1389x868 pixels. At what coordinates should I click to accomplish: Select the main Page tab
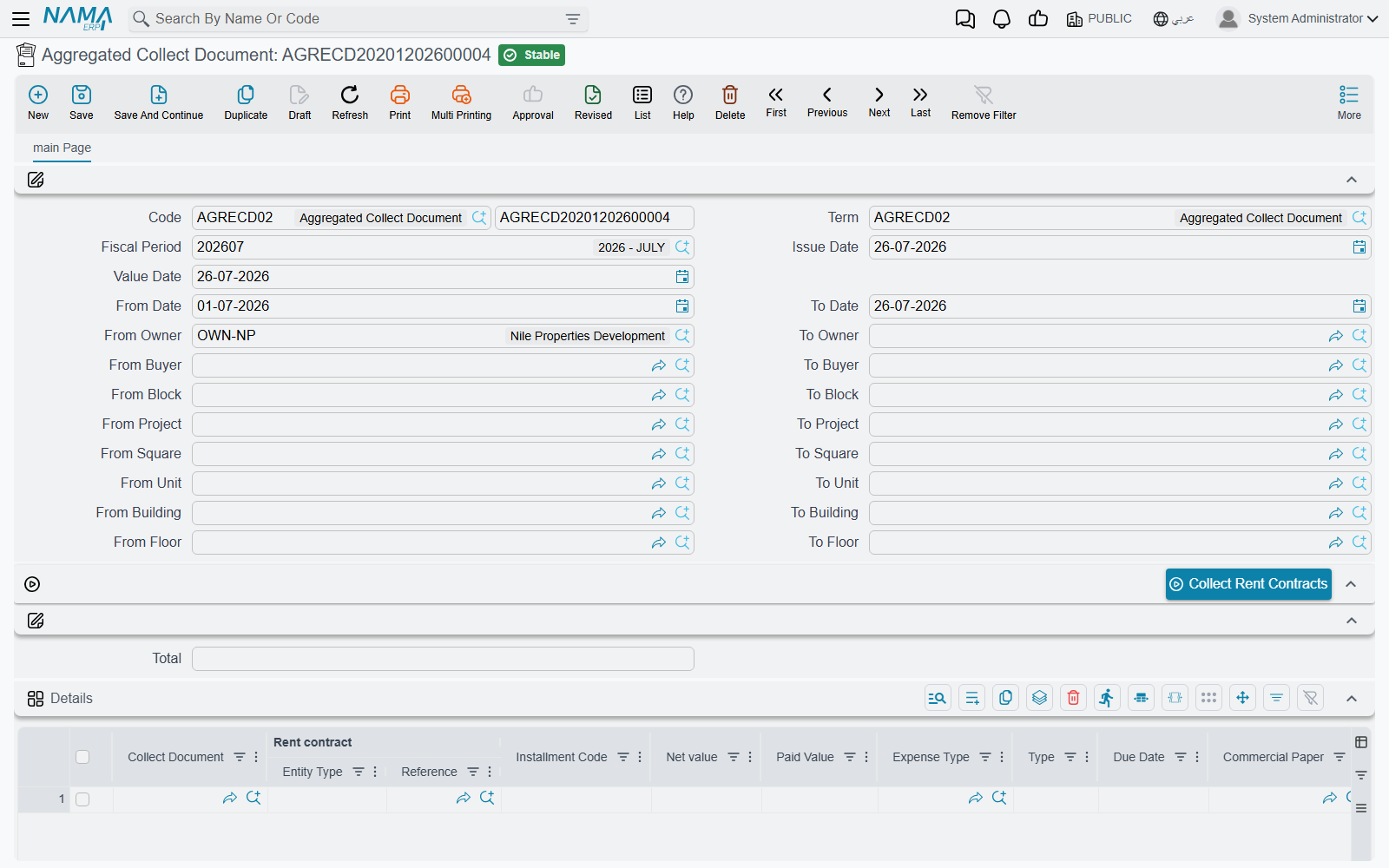coord(62,148)
